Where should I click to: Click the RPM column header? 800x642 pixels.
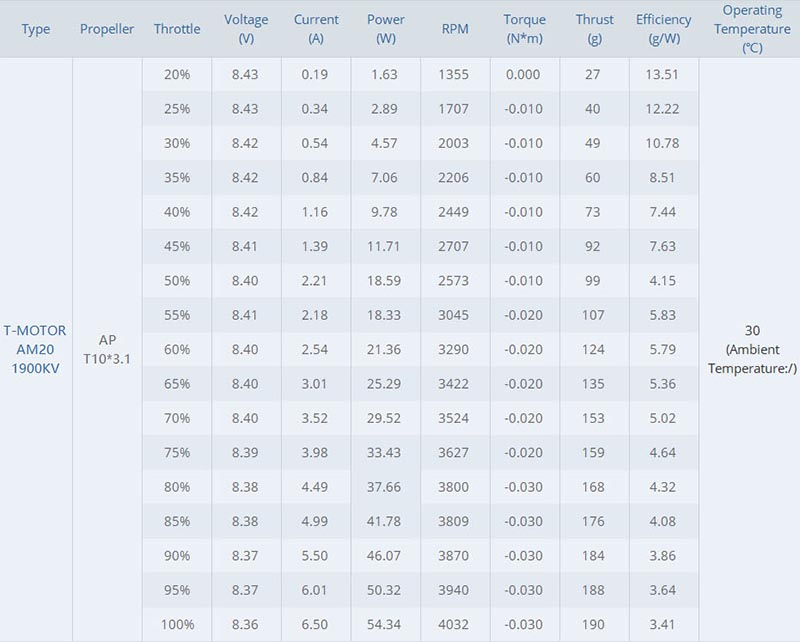(455, 29)
